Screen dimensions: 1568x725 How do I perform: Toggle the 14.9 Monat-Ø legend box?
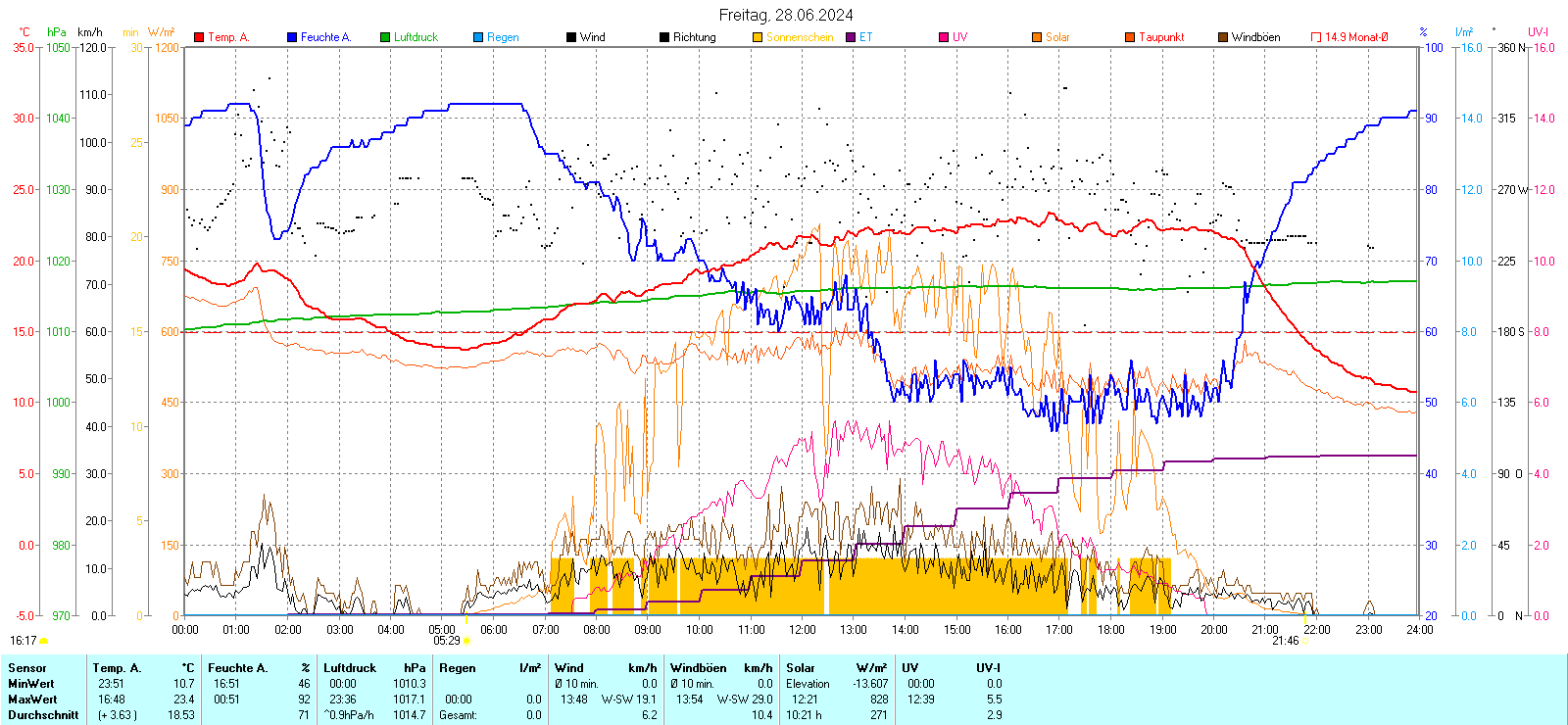(1316, 37)
